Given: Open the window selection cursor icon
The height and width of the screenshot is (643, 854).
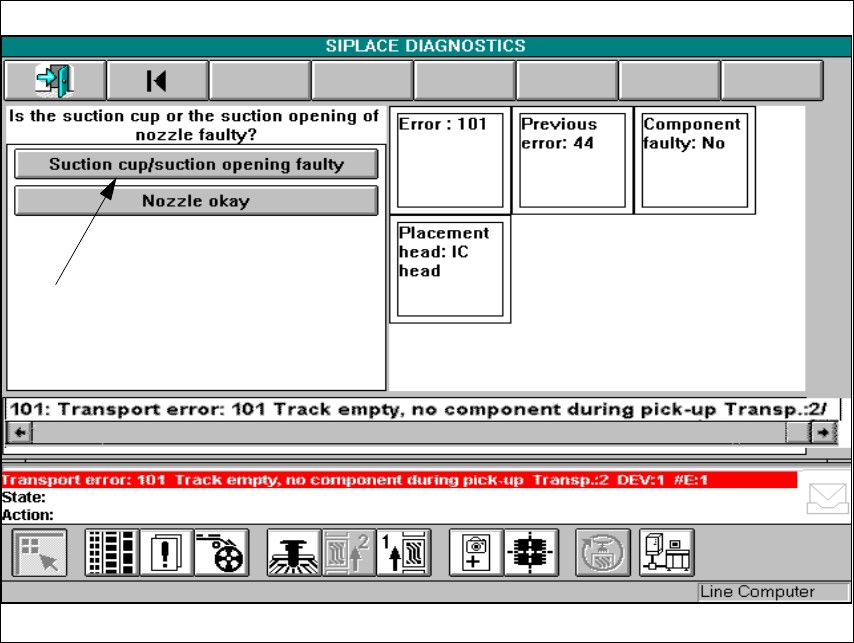Looking at the screenshot, I should (39, 553).
